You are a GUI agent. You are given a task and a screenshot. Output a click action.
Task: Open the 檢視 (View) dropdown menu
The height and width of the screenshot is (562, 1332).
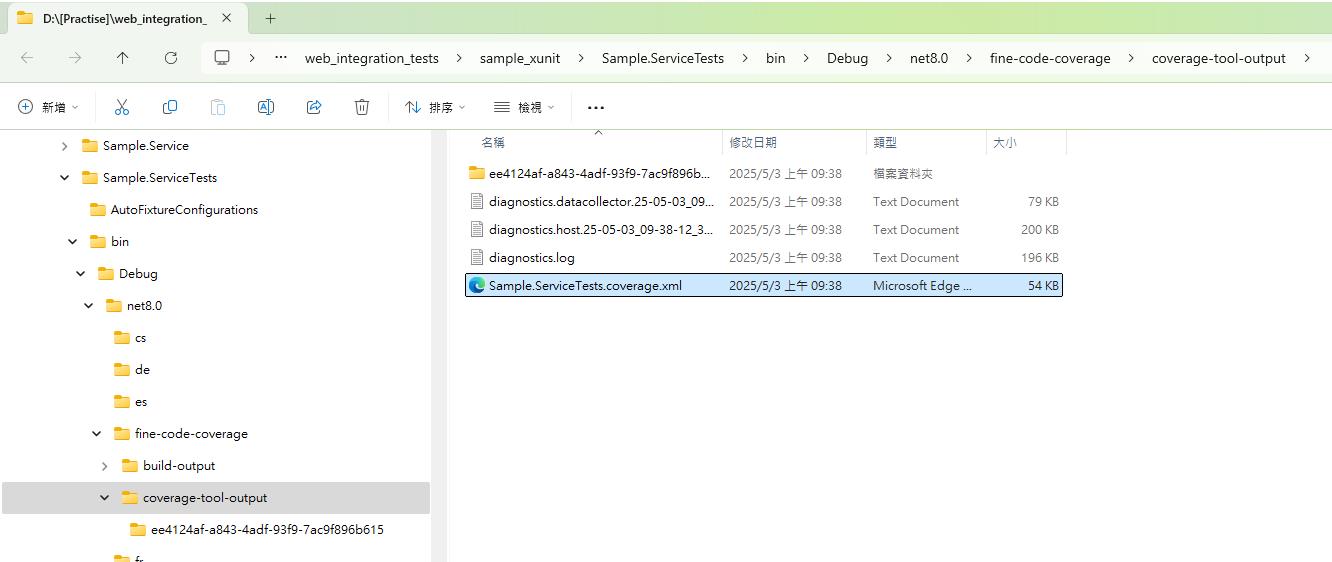[x=524, y=107]
